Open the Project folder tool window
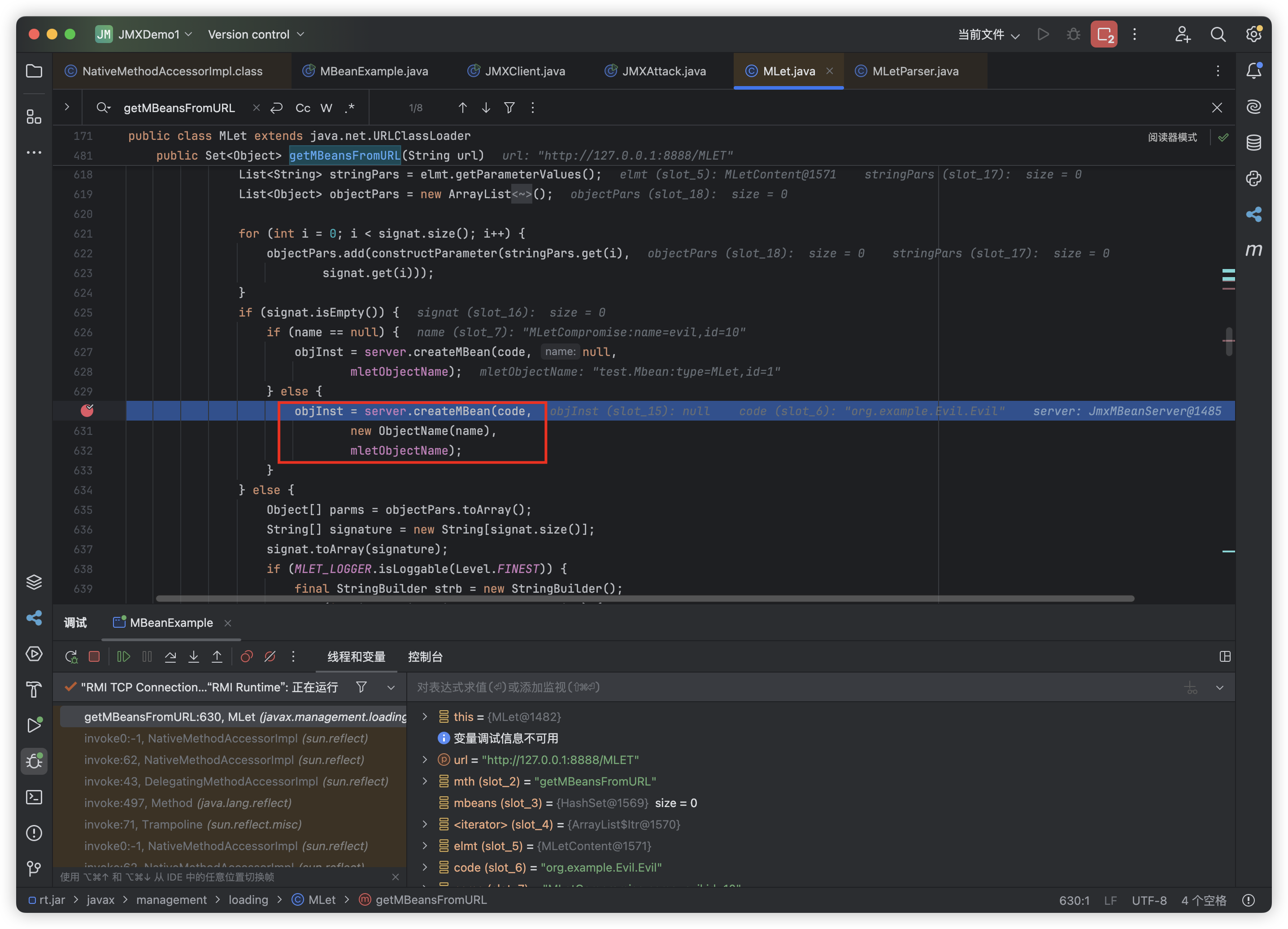The width and height of the screenshot is (1288, 929). (34, 71)
